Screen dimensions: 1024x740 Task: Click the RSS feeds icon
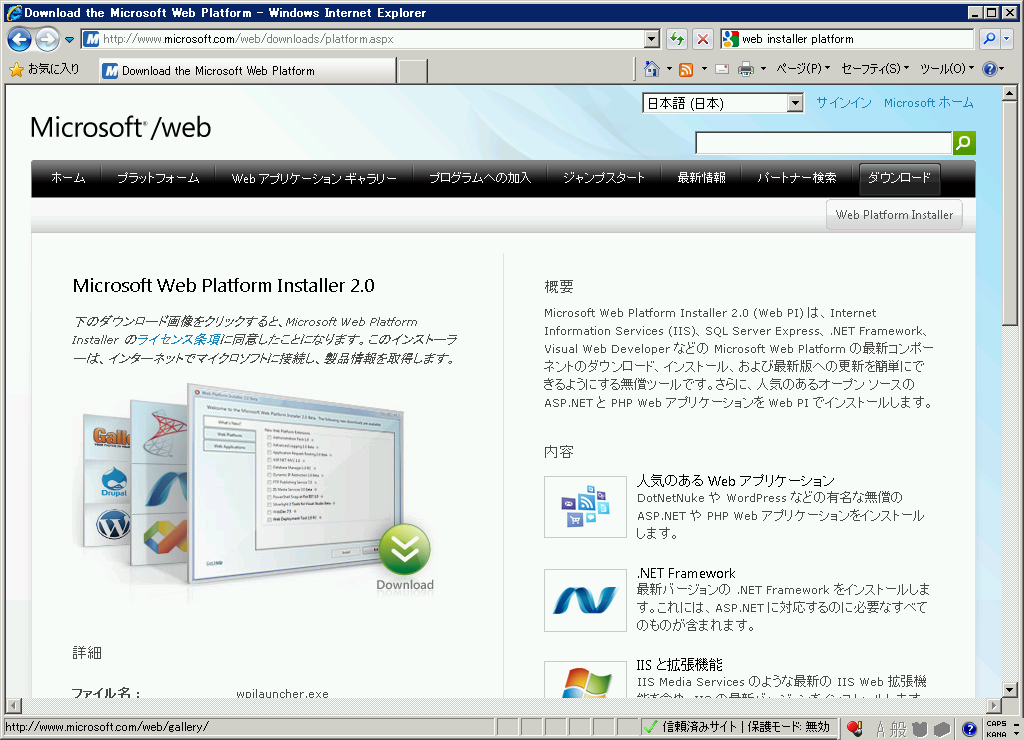point(686,69)
